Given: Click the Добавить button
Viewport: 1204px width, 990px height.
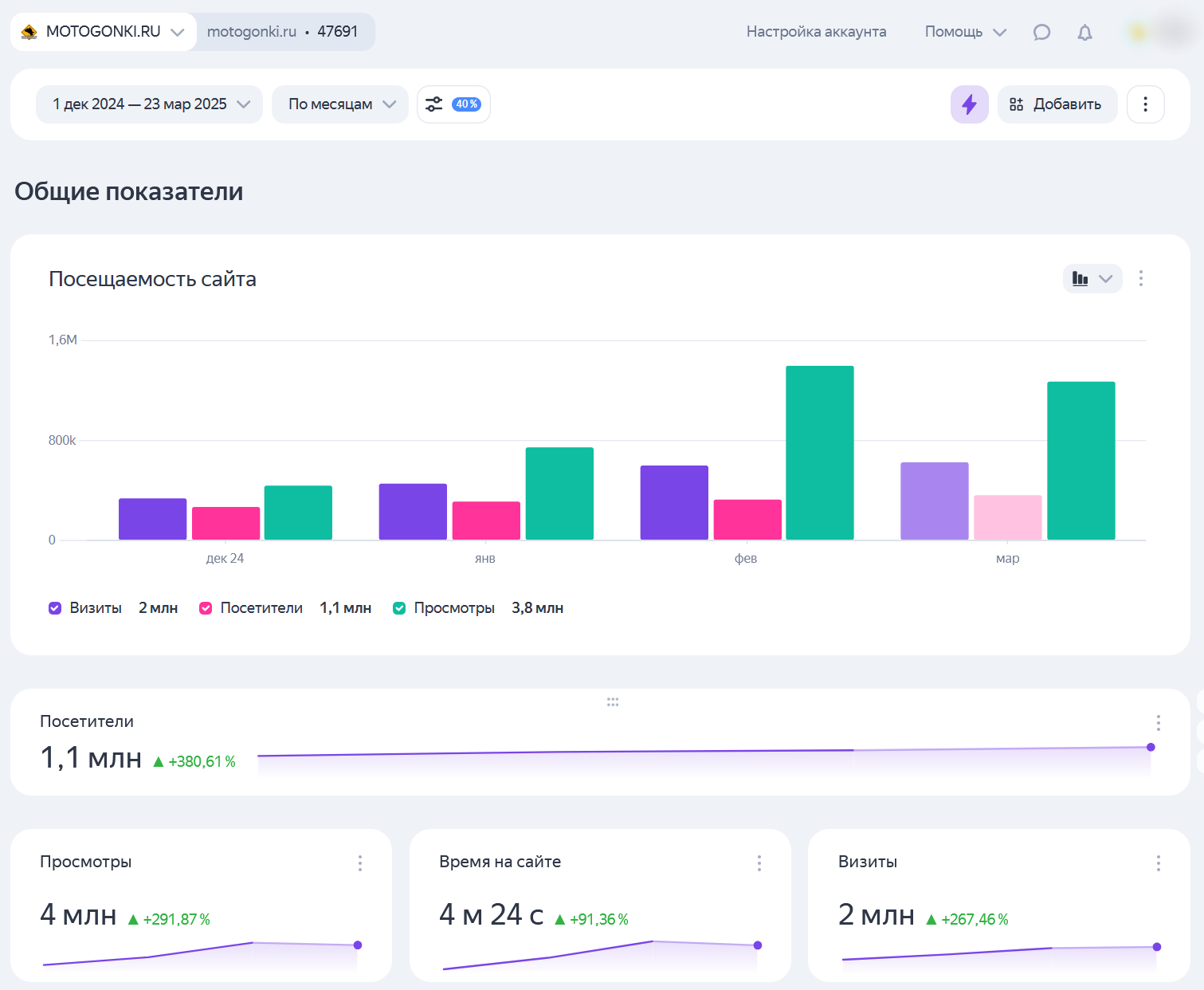Looking at the screenshot, I should [1057, 104].
